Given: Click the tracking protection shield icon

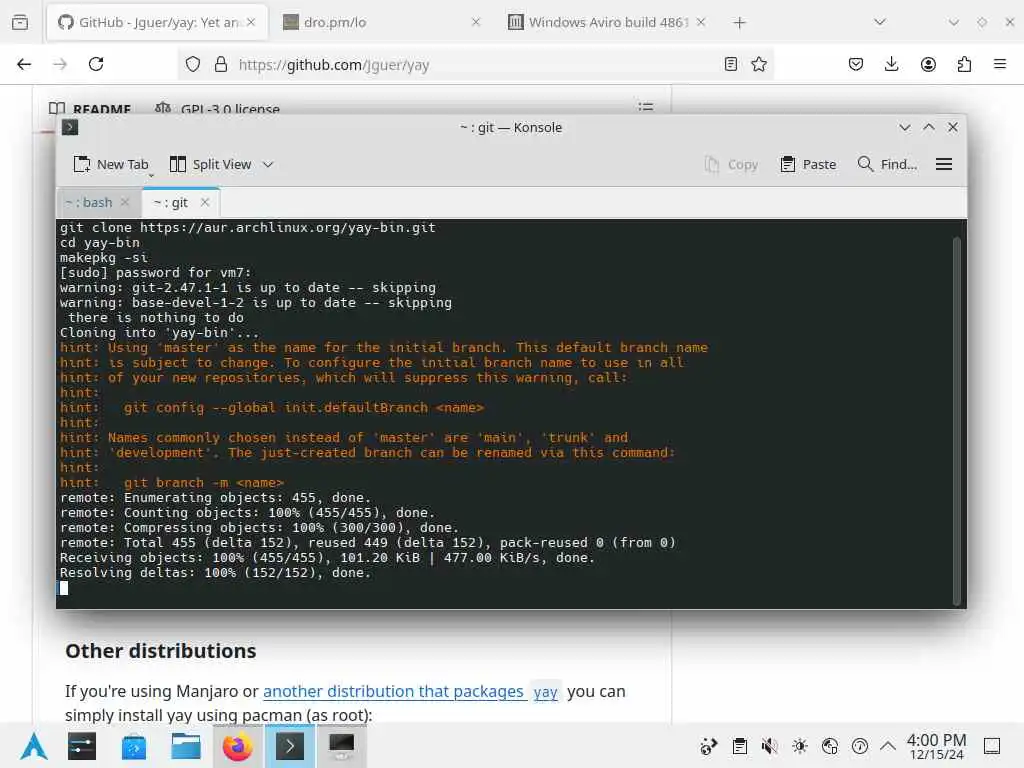Looking at the screenshot, I should [x=193, y=64].
